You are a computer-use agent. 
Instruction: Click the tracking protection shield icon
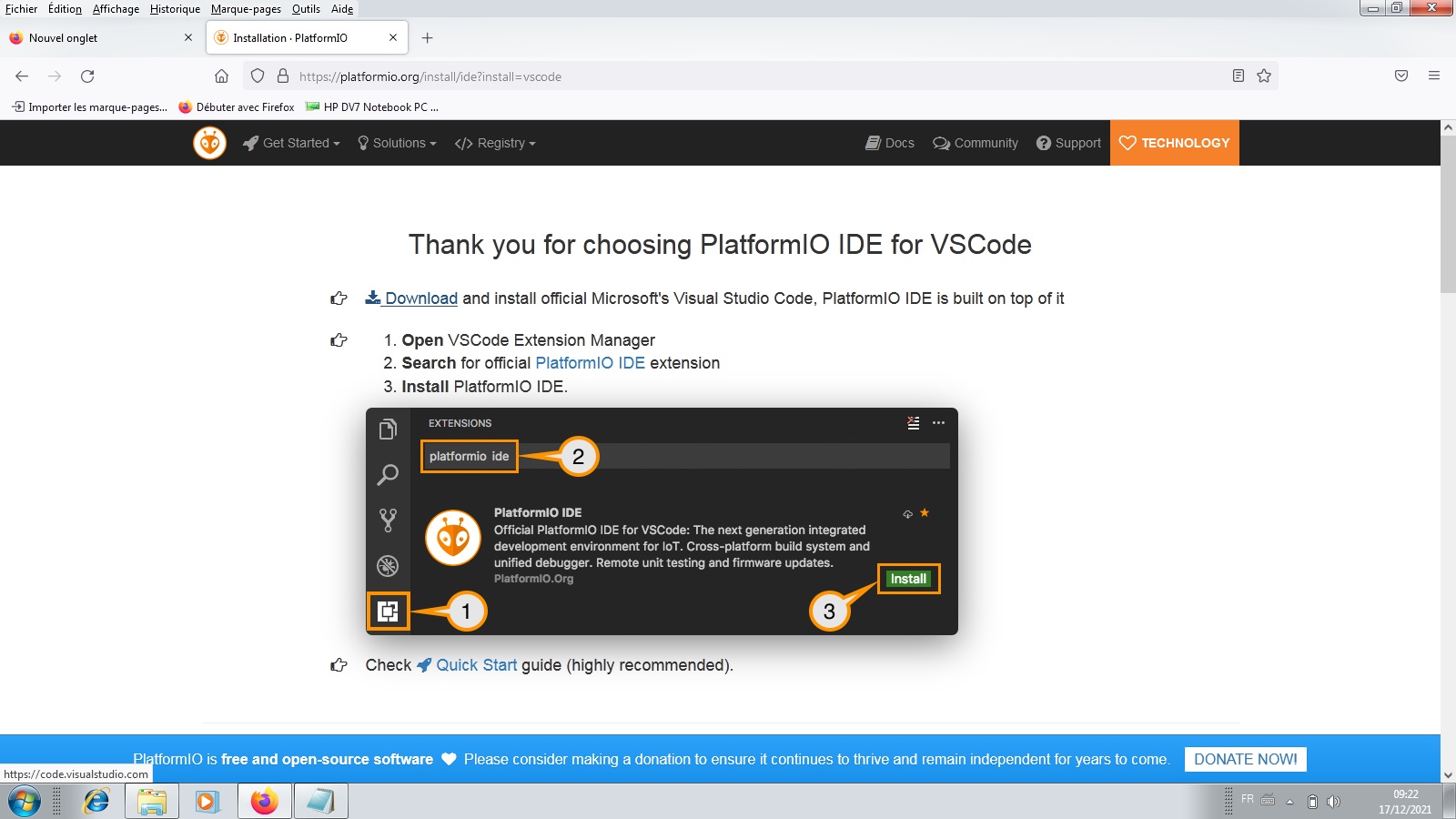click(258, 76)
